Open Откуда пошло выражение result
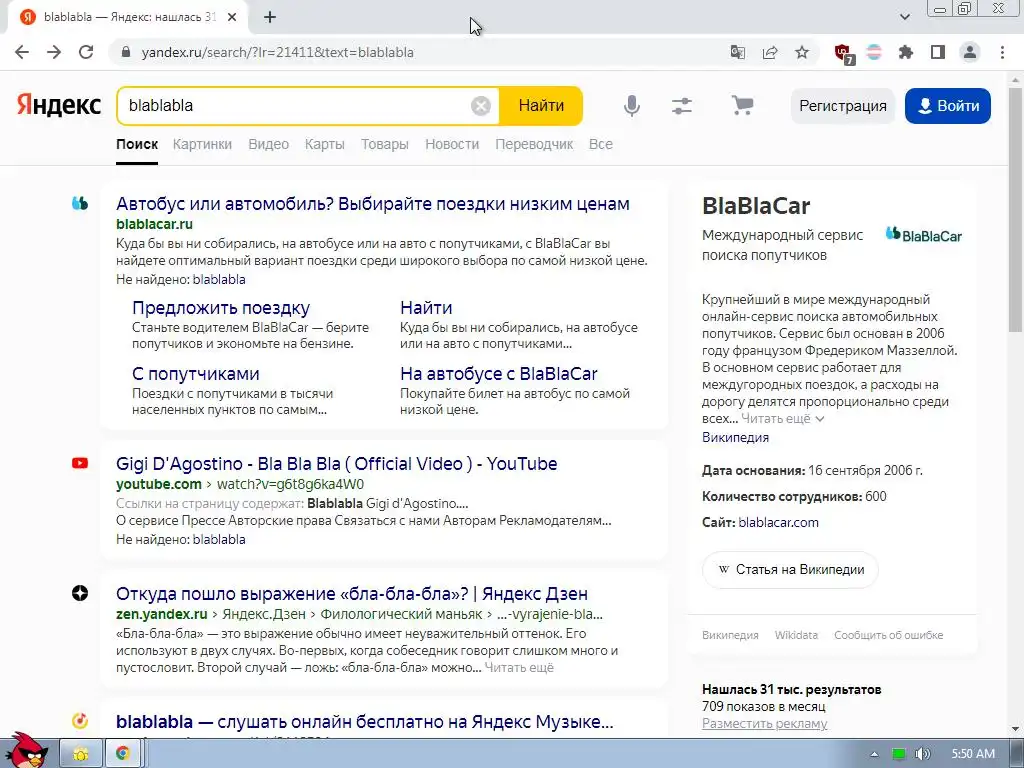The image size is (1024, 768). 352,594
